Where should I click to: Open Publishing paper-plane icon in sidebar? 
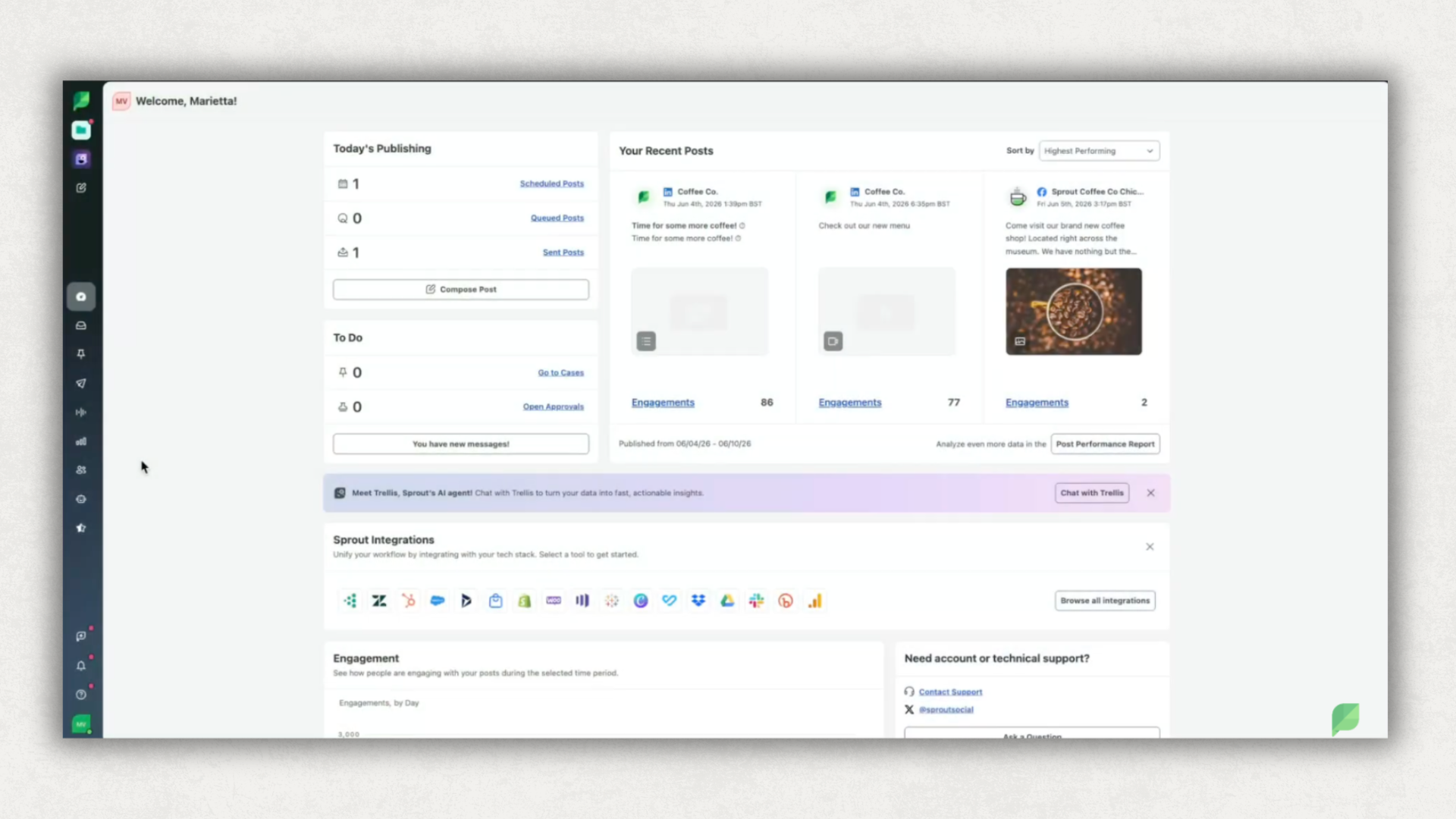[x=81, y=383]
